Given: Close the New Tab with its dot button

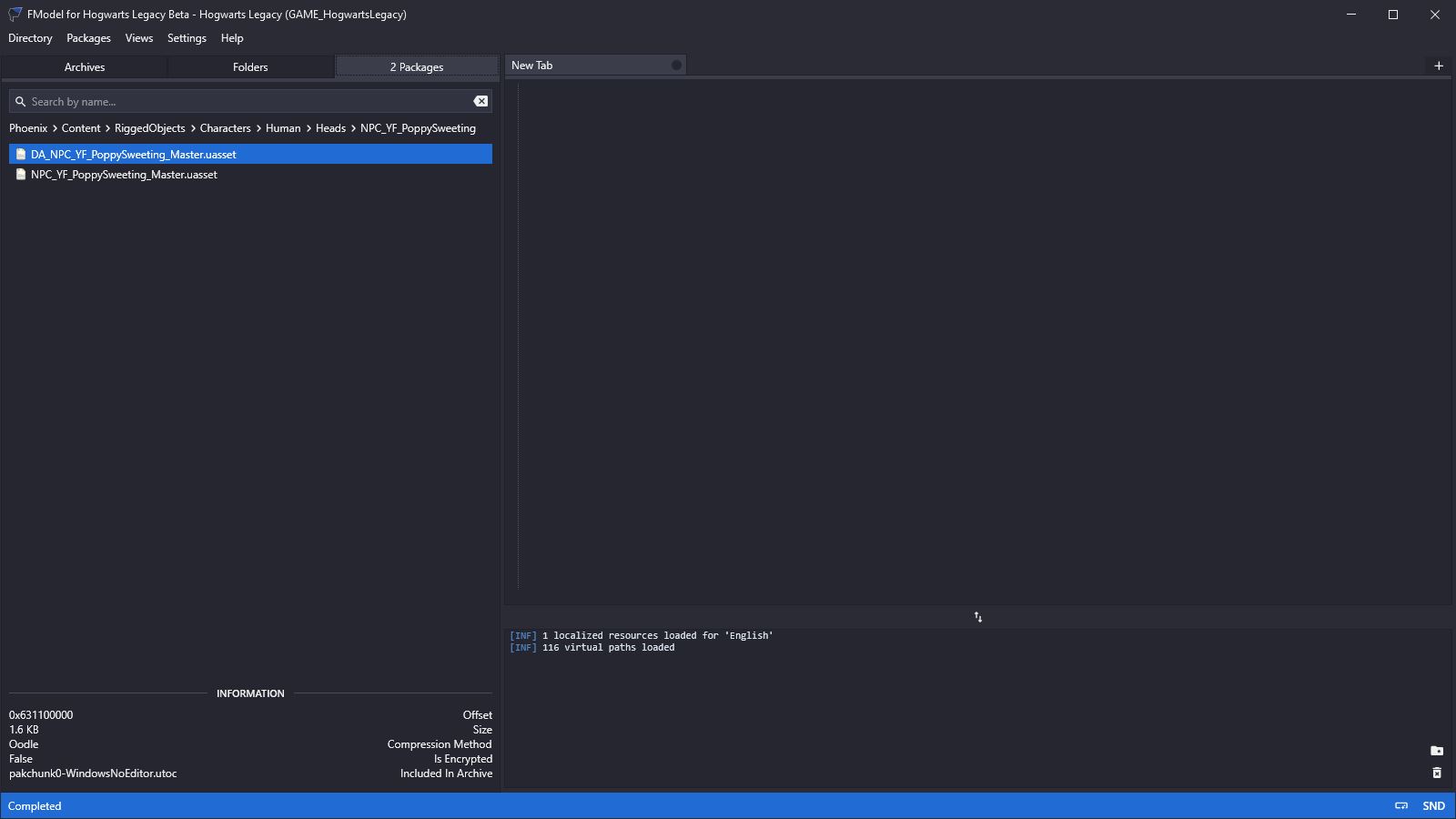Looking at the screenshot, I should (x=676, y=66).
